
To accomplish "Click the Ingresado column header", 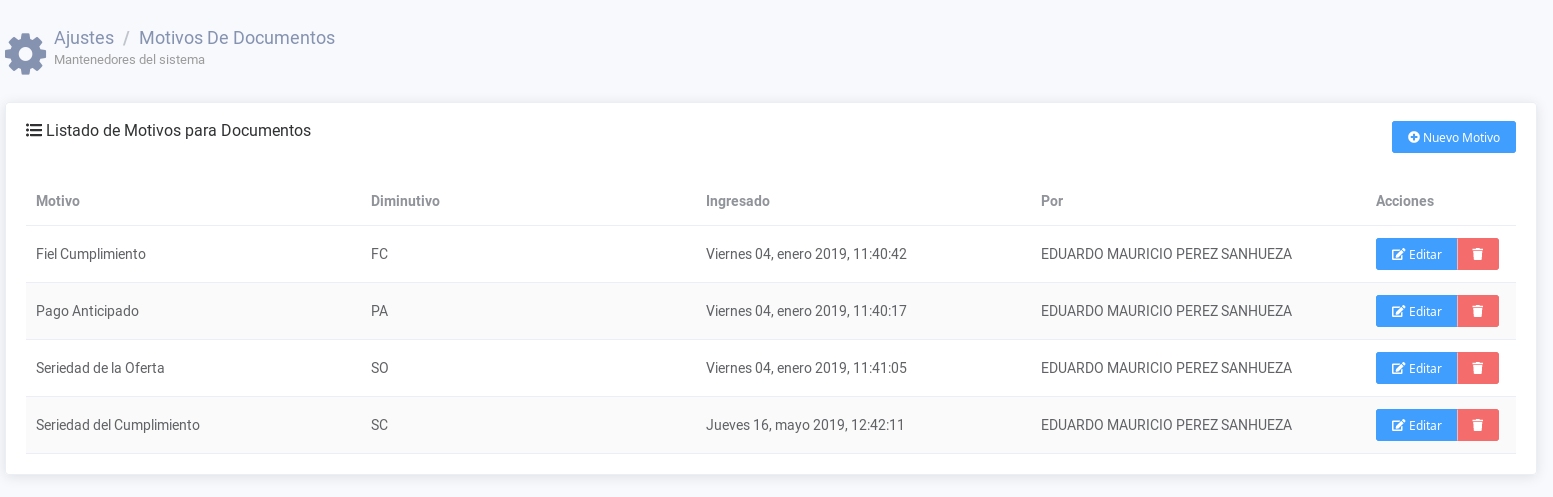I will 737,201.
